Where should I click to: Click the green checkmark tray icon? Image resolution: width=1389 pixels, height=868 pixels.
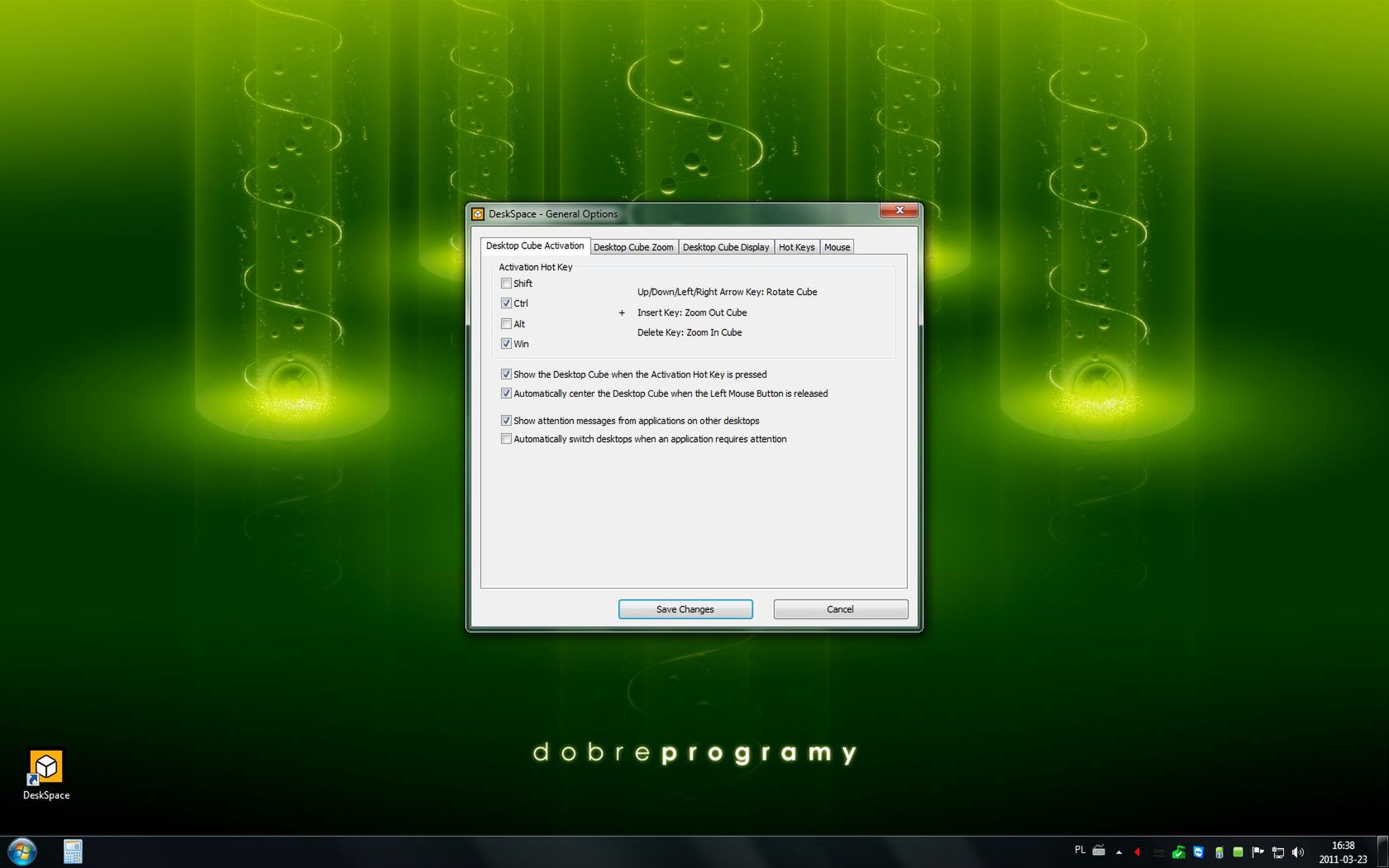click(1178, 852)
